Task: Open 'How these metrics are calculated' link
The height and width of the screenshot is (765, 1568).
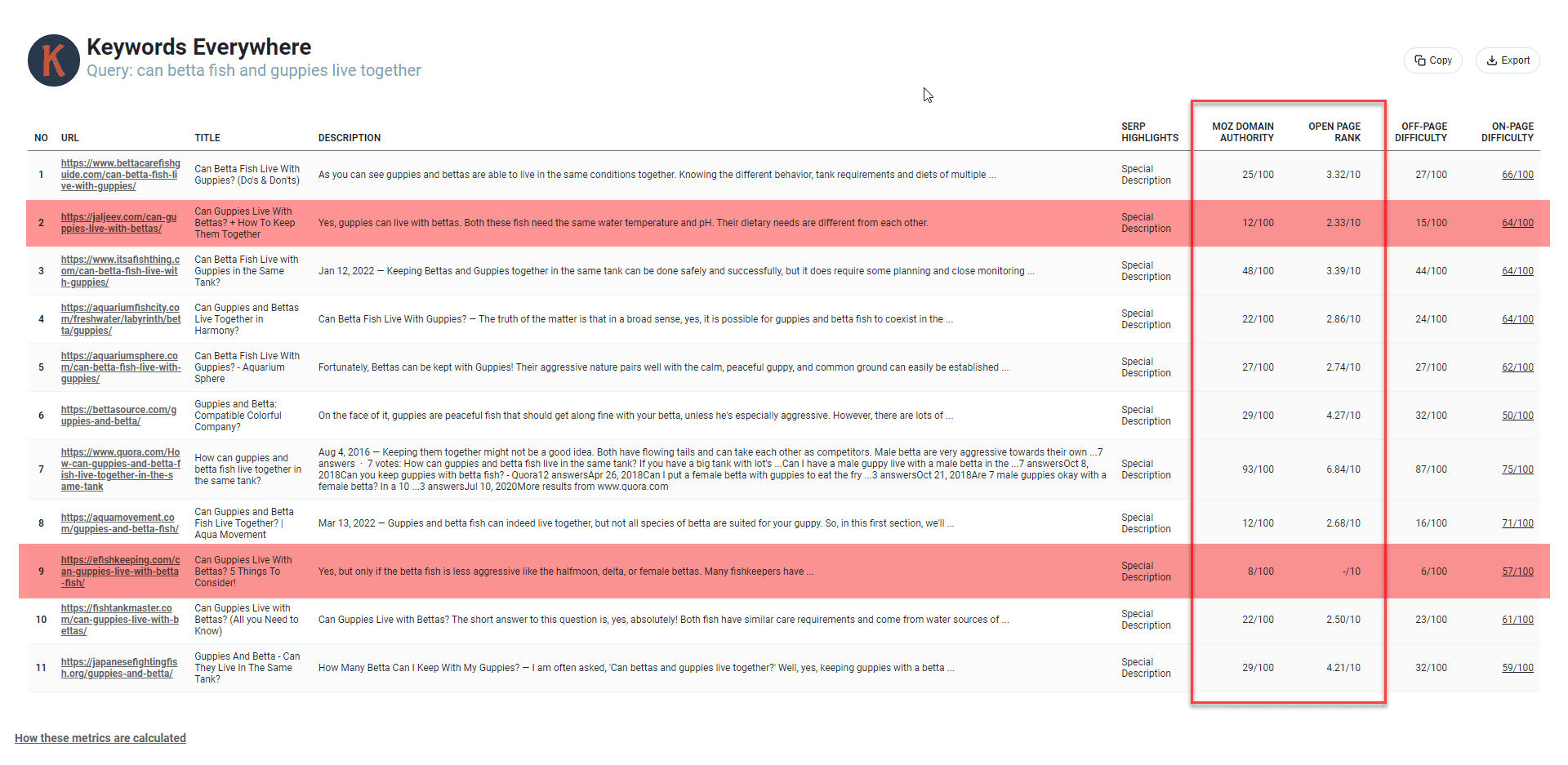Action: tap(100, 738)
